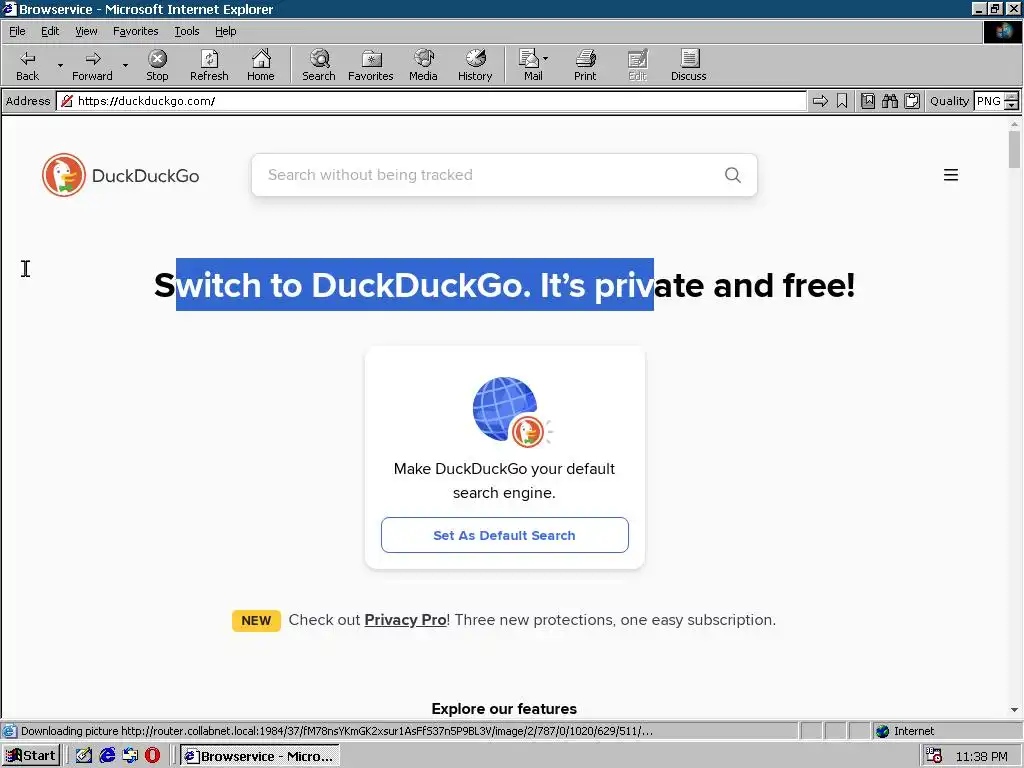Click the bookmark ribbon icon by address bar
This screenshot has width=1024, height=768.
pos(842,101)
